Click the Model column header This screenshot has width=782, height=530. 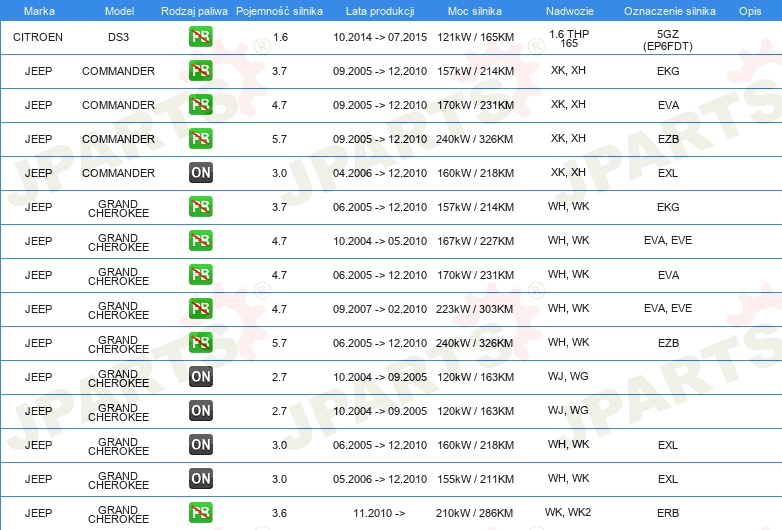[x=119, y=11]
